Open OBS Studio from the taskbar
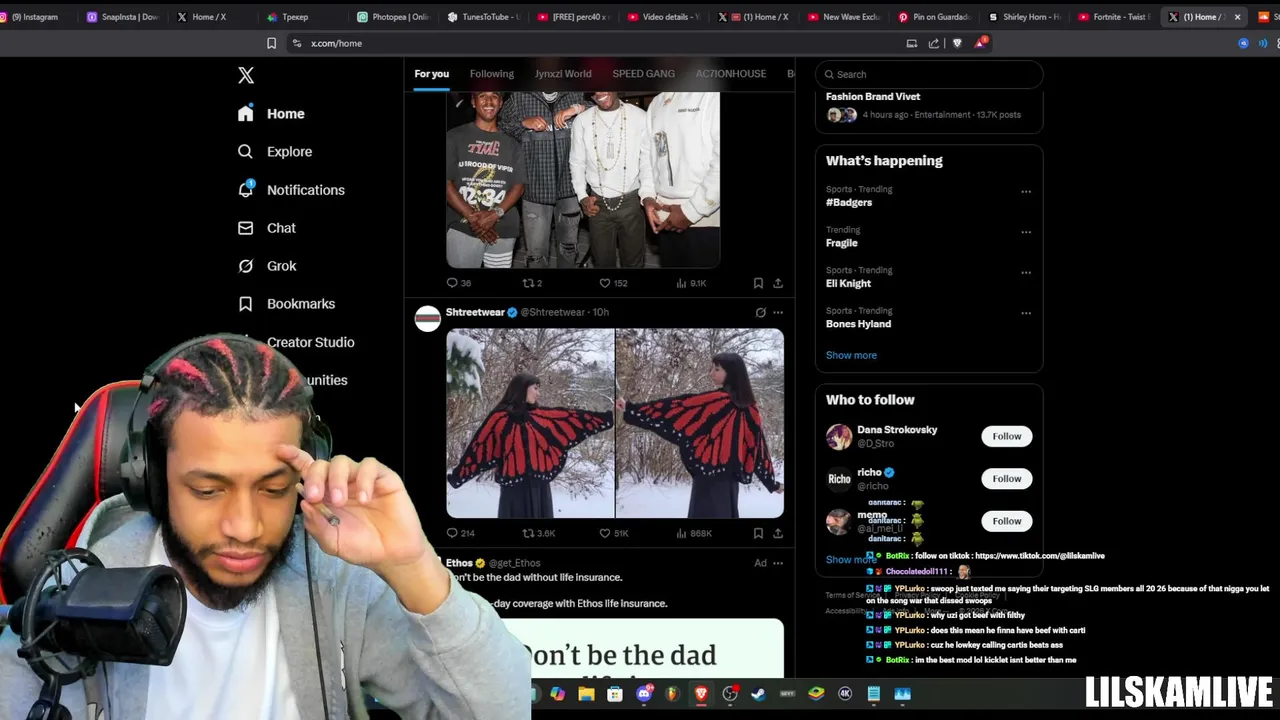1280x720 pixels. [730, 694]
